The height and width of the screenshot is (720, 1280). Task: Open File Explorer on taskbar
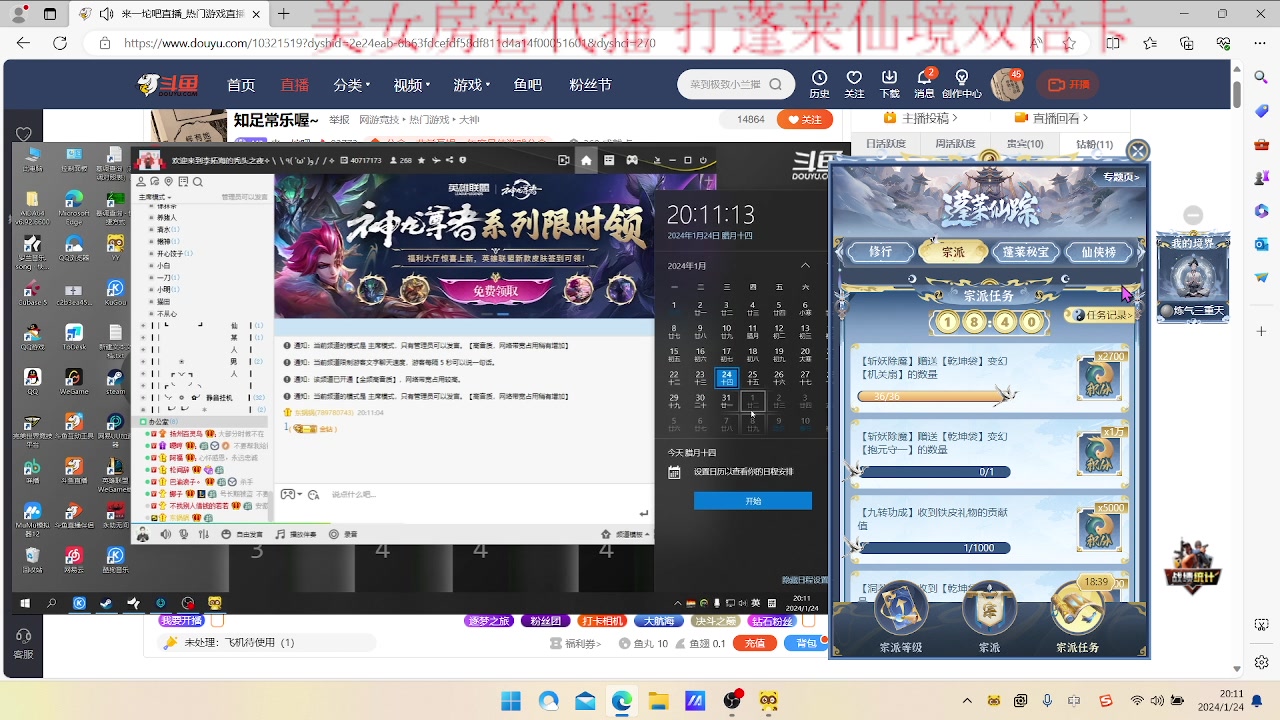pos(658,701)
